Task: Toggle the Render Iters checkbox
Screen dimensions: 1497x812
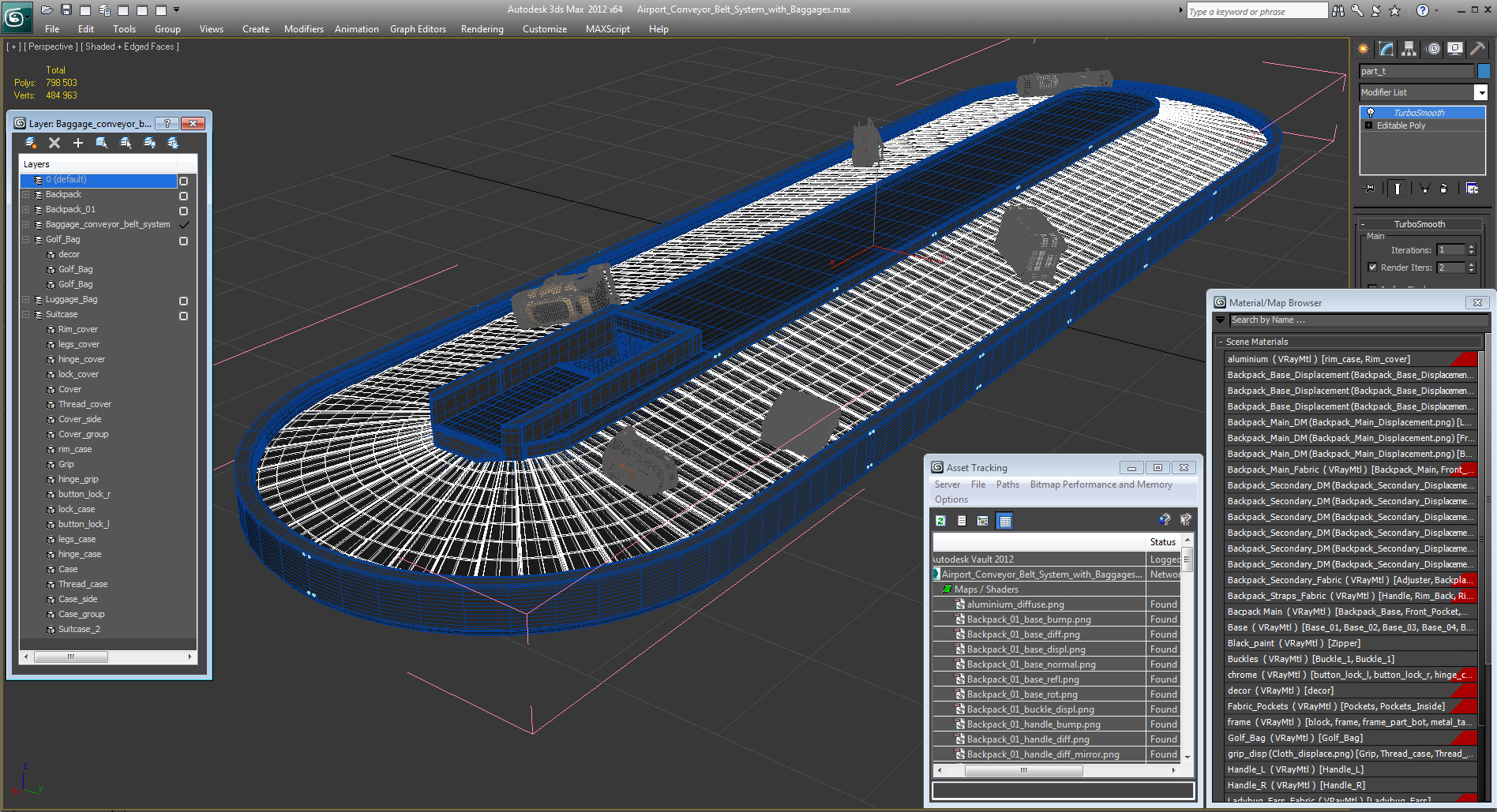Action: click(1372, 268)
